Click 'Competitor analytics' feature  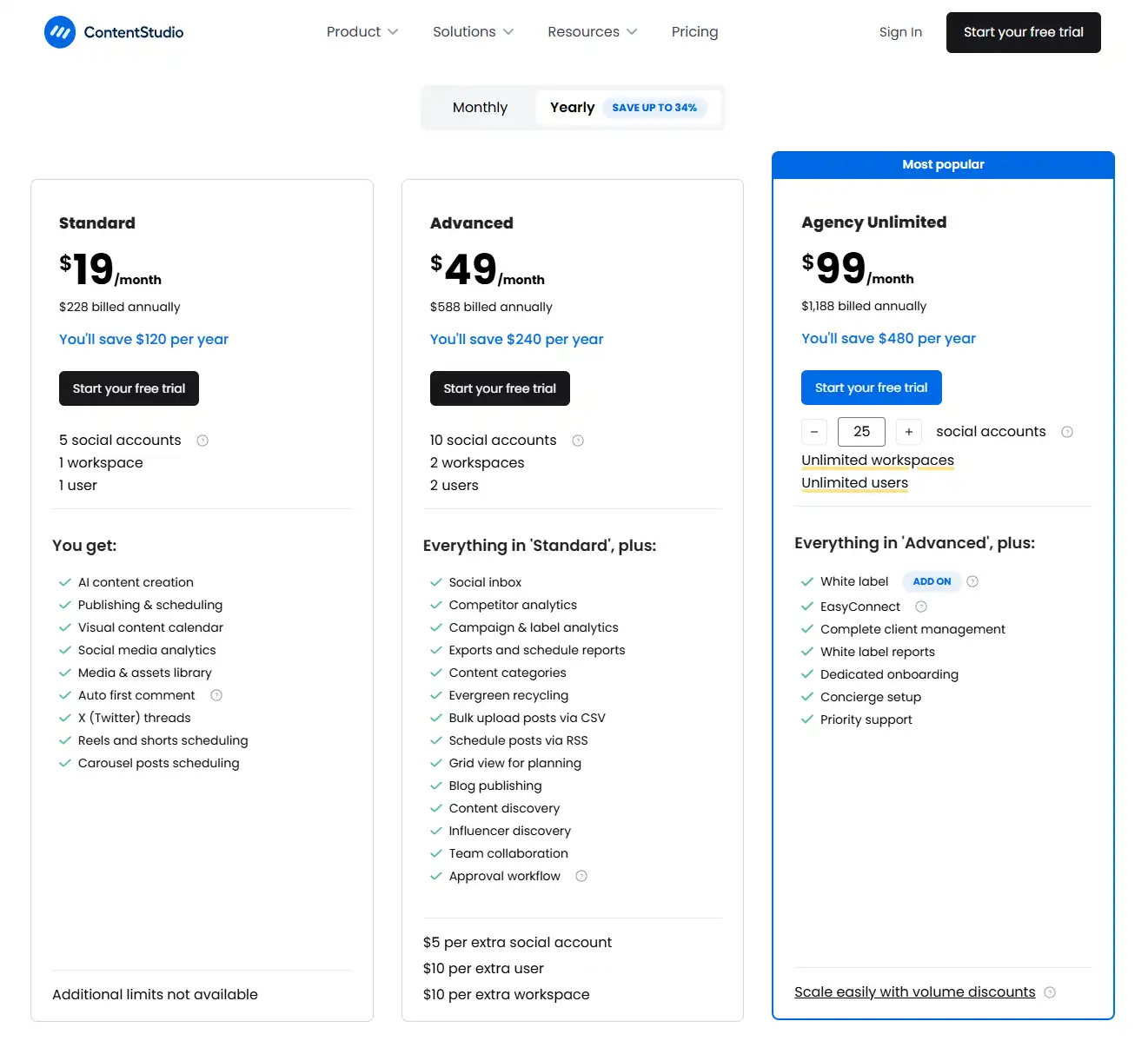513,605
